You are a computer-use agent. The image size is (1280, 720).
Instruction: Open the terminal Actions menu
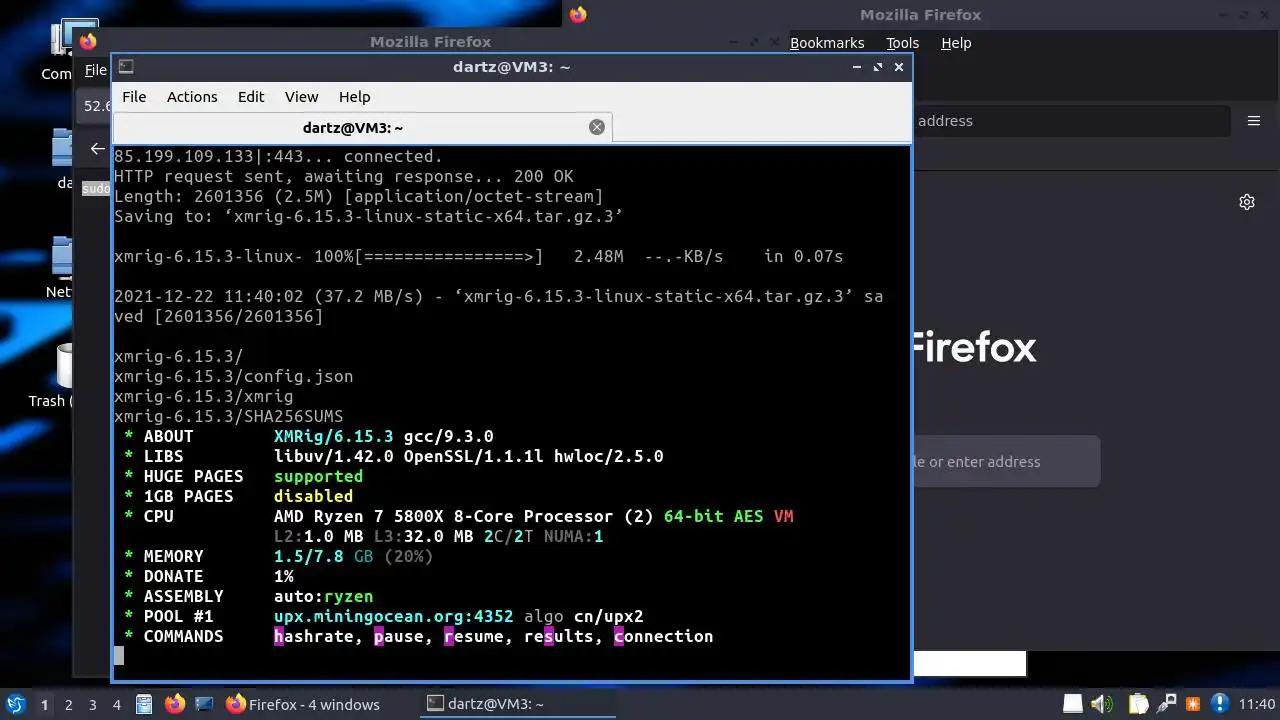click(192, 97)
